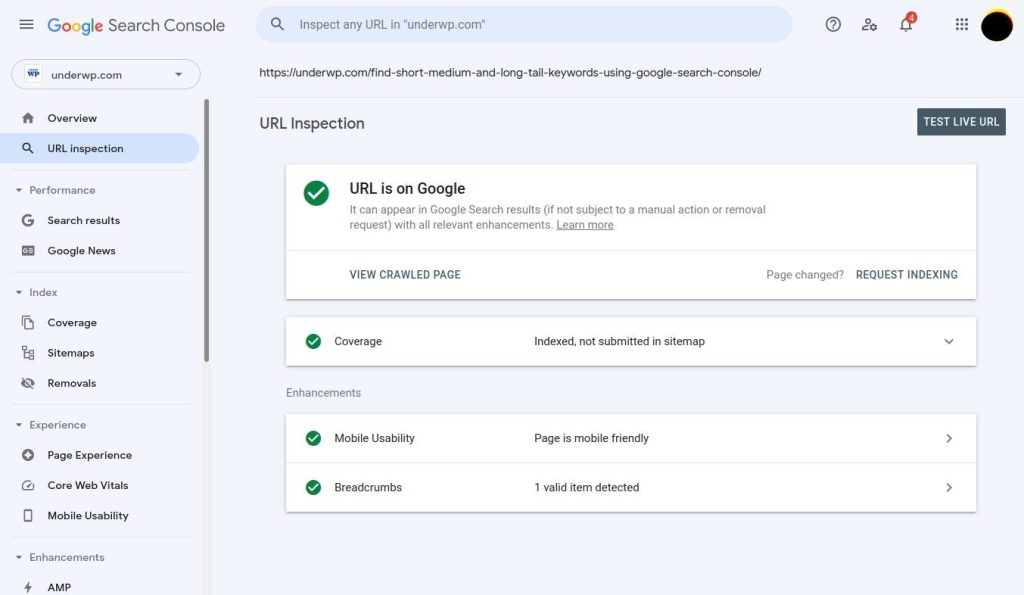Open Removals page
This screenshot has height=595, width=1024.
99,383
